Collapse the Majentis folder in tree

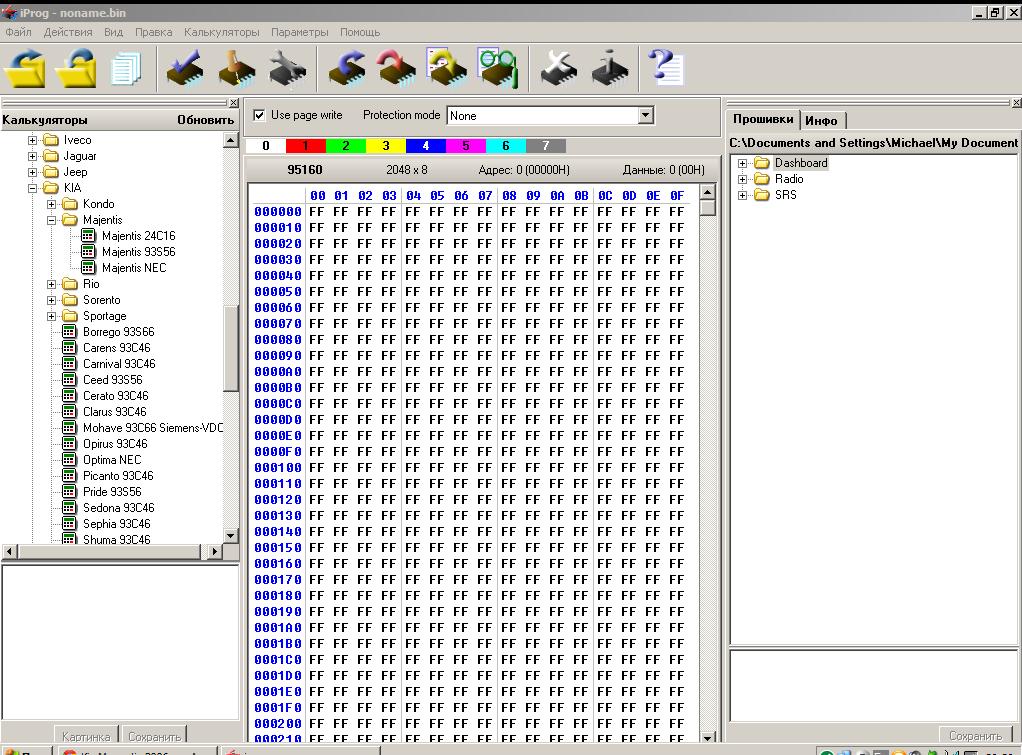(x=52, y=220)
